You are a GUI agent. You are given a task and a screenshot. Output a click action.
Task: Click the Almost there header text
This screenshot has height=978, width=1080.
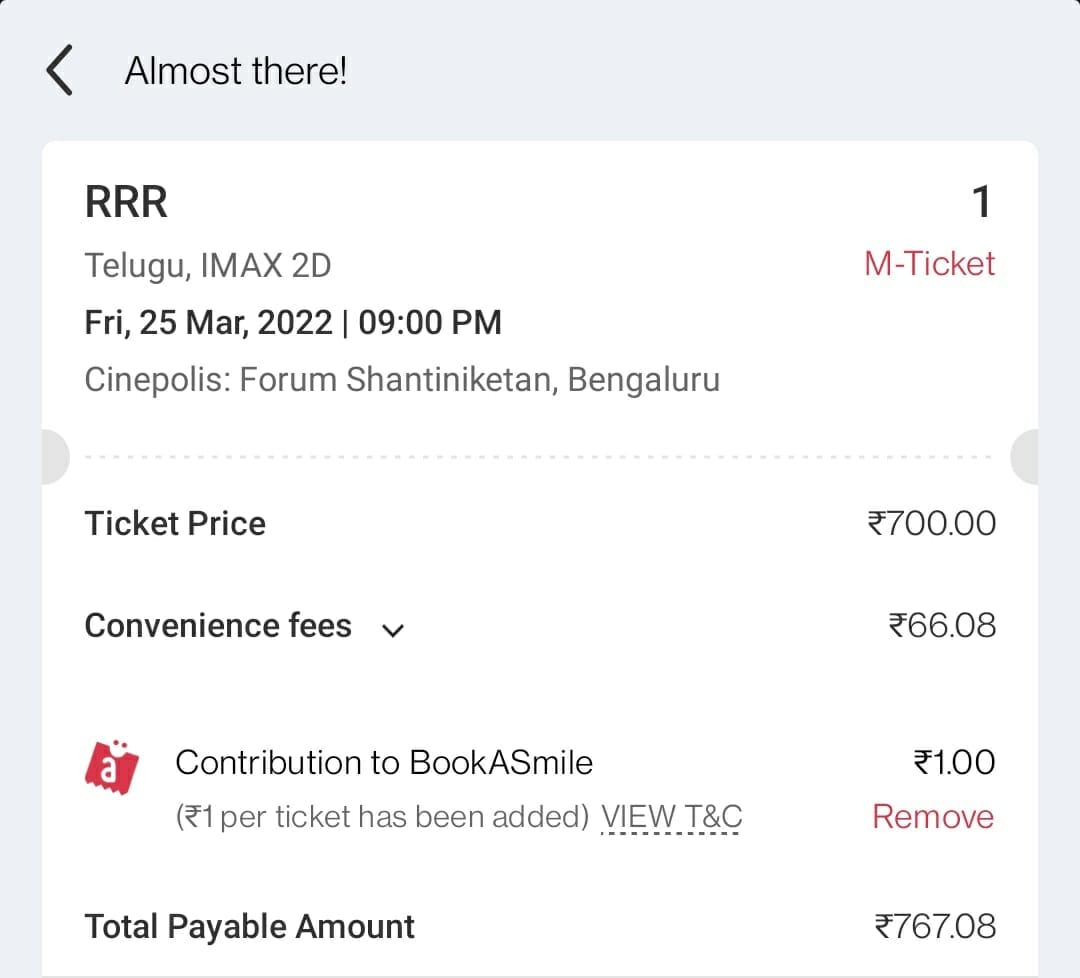pos(236,70)
